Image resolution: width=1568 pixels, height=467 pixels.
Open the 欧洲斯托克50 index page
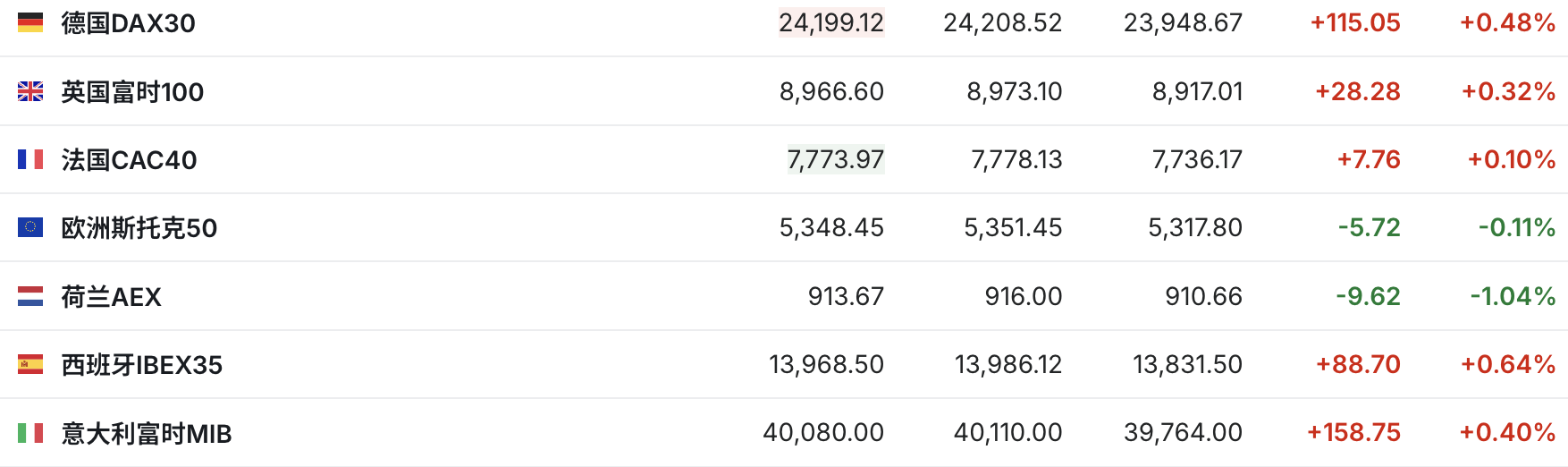click(x=139, y=228)
